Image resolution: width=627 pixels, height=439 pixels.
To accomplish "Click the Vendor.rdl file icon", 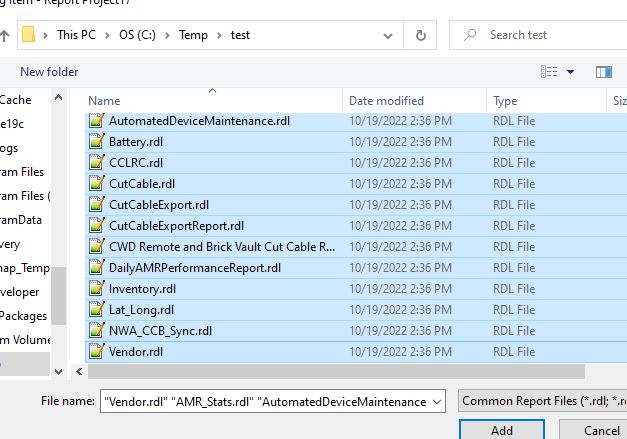I will (x=96, y=351).
